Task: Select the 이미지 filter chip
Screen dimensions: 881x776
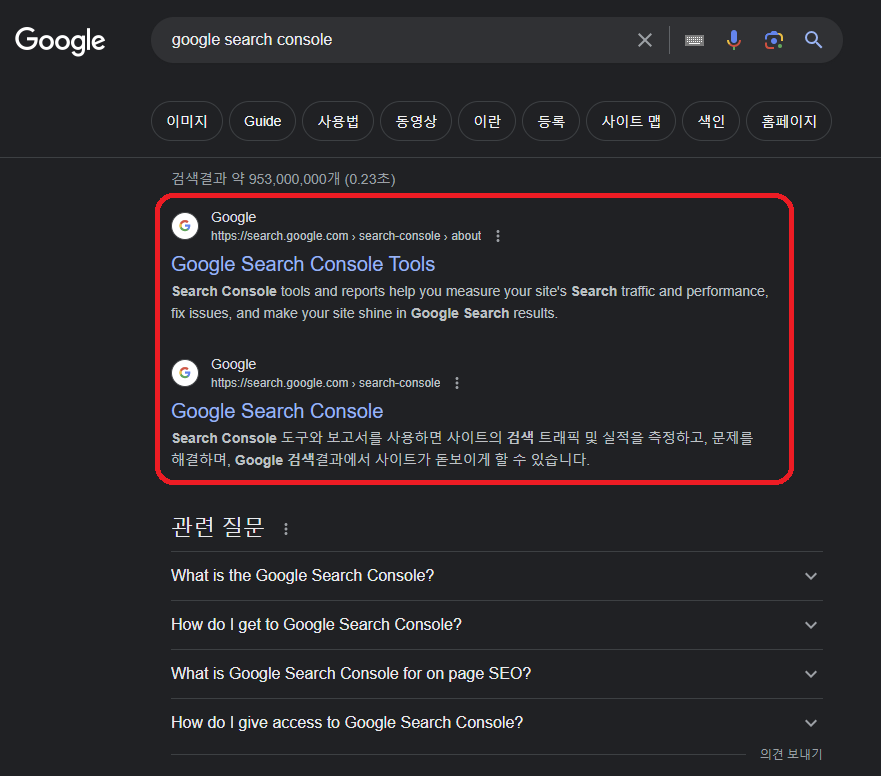Action: (187, 121)
